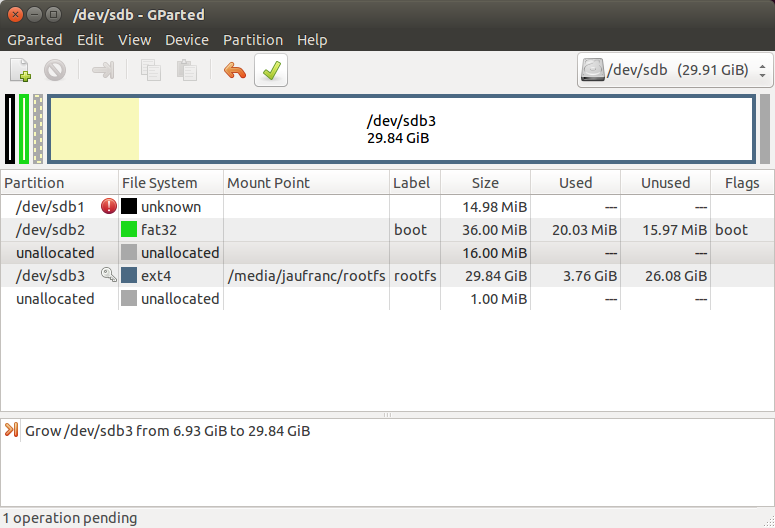The image size is (775, 528).
Task: Select the /dev/sdb2 fat32 partition row
Action: click(x=387, y=230)
